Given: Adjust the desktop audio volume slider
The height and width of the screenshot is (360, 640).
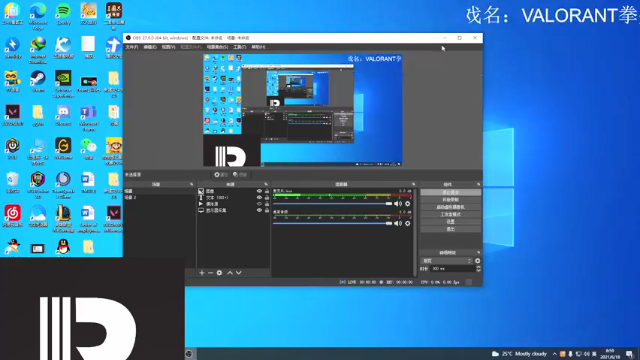Looking at the screenshot, I should (x=332, y=223).
